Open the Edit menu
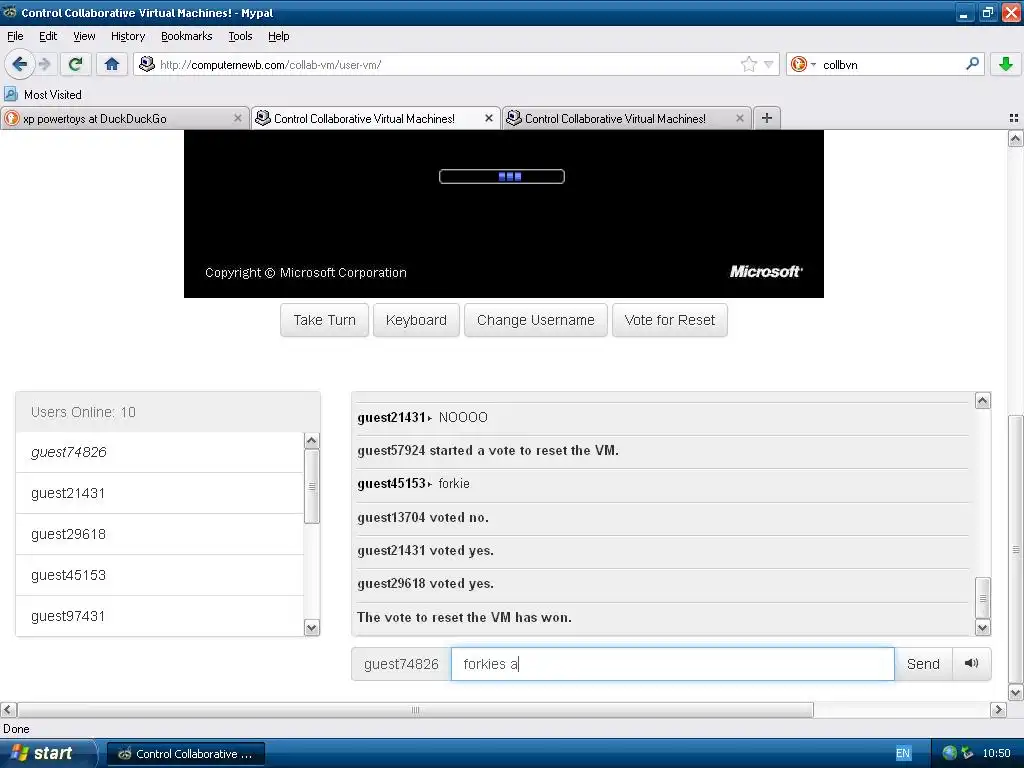The width and height of the screenshot is (1024, 768). click(x=48, y=36)
